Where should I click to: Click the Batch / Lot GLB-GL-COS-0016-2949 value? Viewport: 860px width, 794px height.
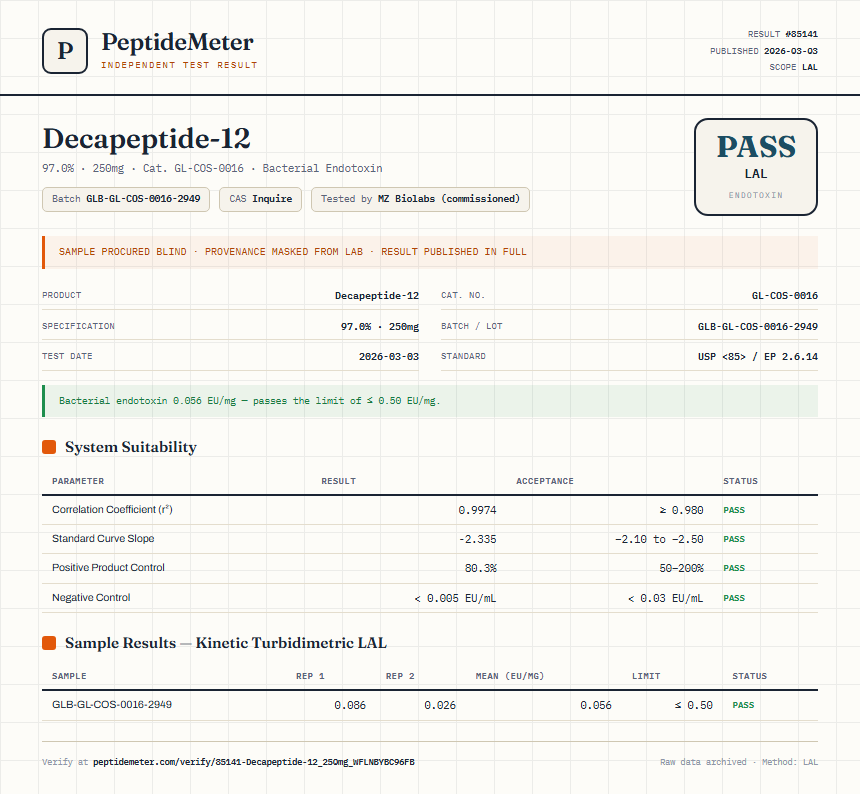click(757, 326)
